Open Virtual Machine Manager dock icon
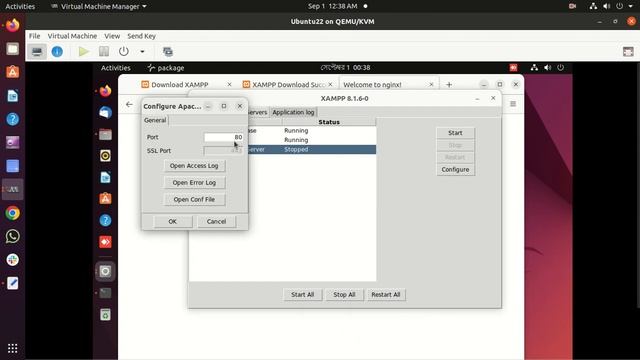640x360 pixels. (13, 189)
